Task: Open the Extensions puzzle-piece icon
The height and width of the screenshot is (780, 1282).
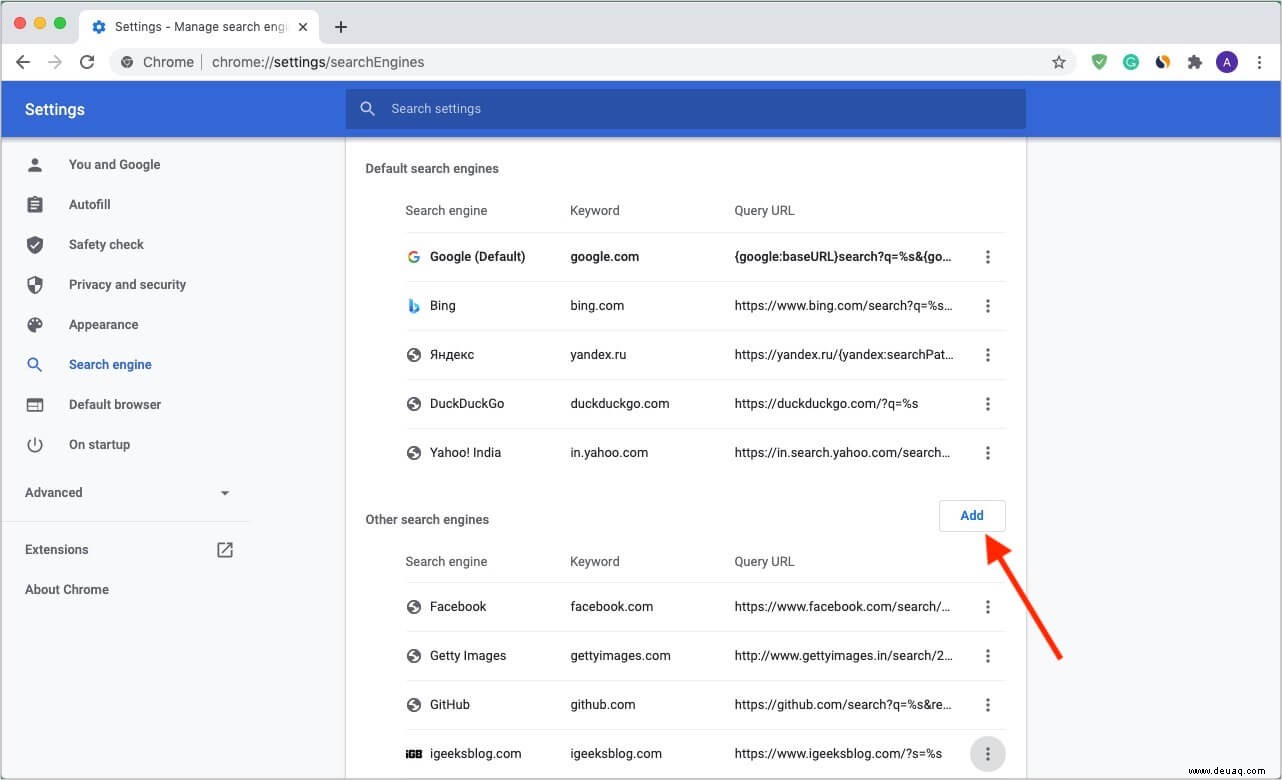Action: 1194,62
